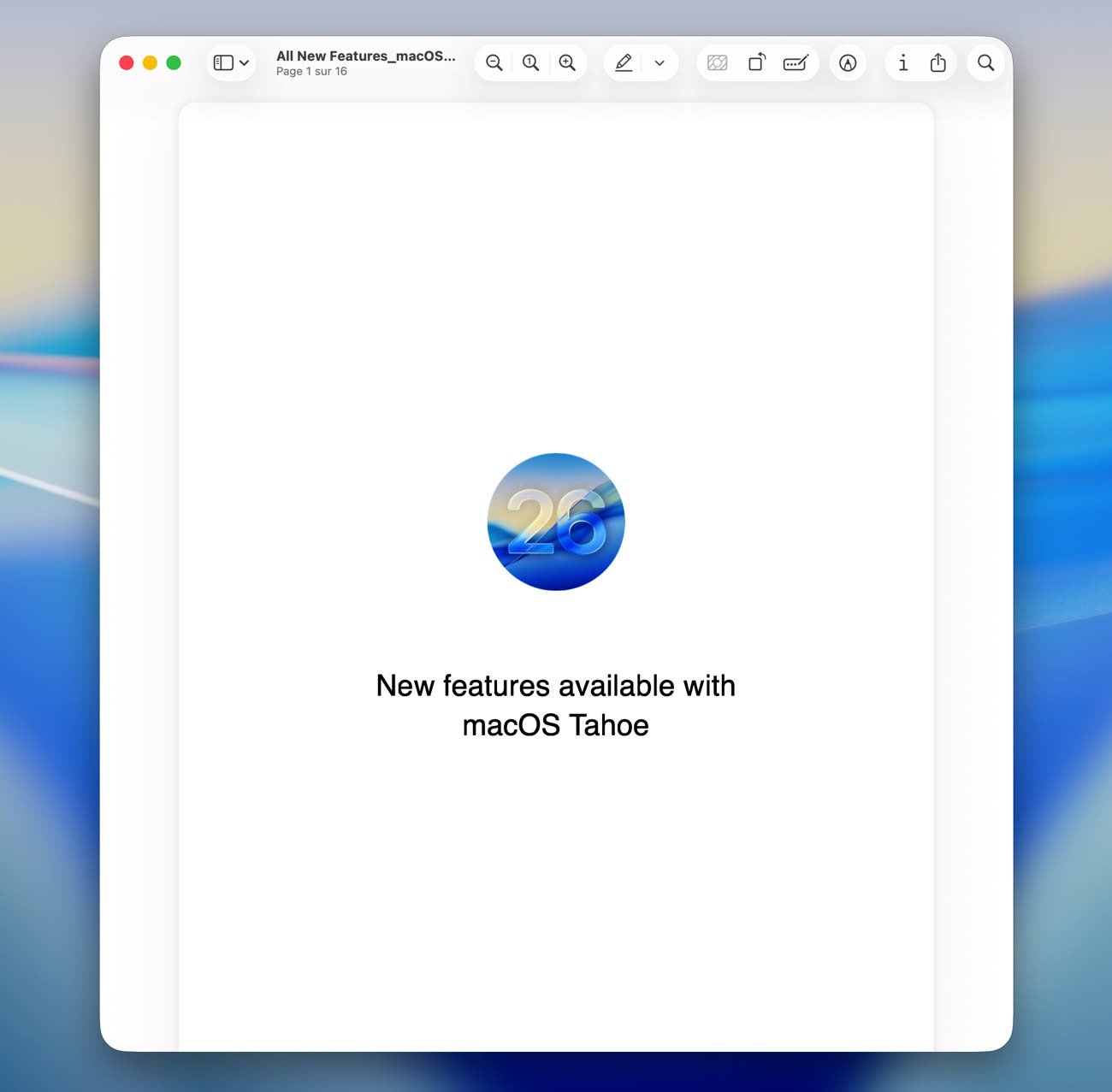Click the zoom out magnifier icon

(x=494, y=63)
